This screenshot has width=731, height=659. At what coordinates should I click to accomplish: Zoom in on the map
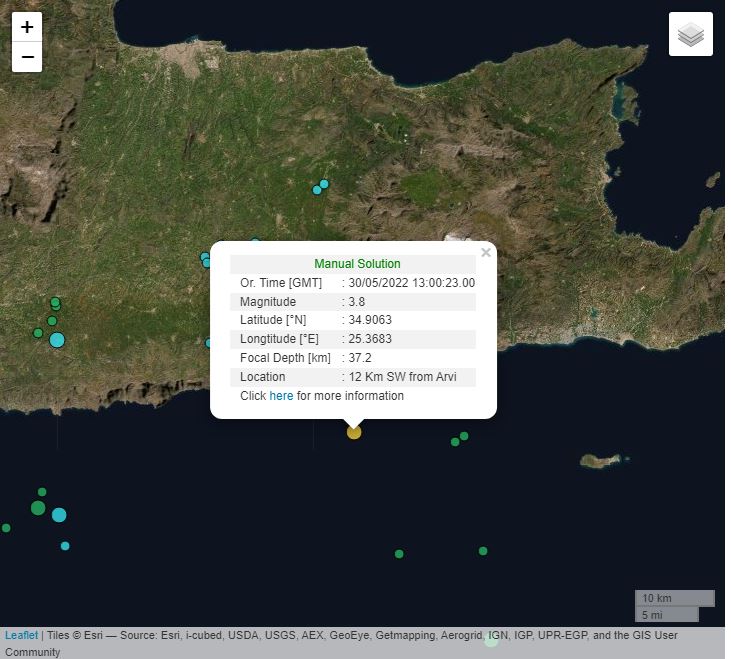click(27, 27)
